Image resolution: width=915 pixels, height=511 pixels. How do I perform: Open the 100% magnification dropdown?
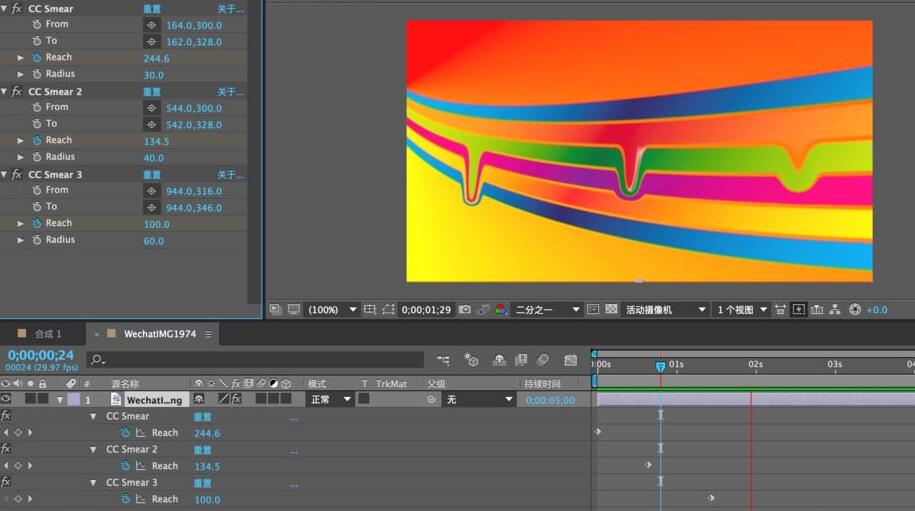pyautogui.click(x=333, y=310)
